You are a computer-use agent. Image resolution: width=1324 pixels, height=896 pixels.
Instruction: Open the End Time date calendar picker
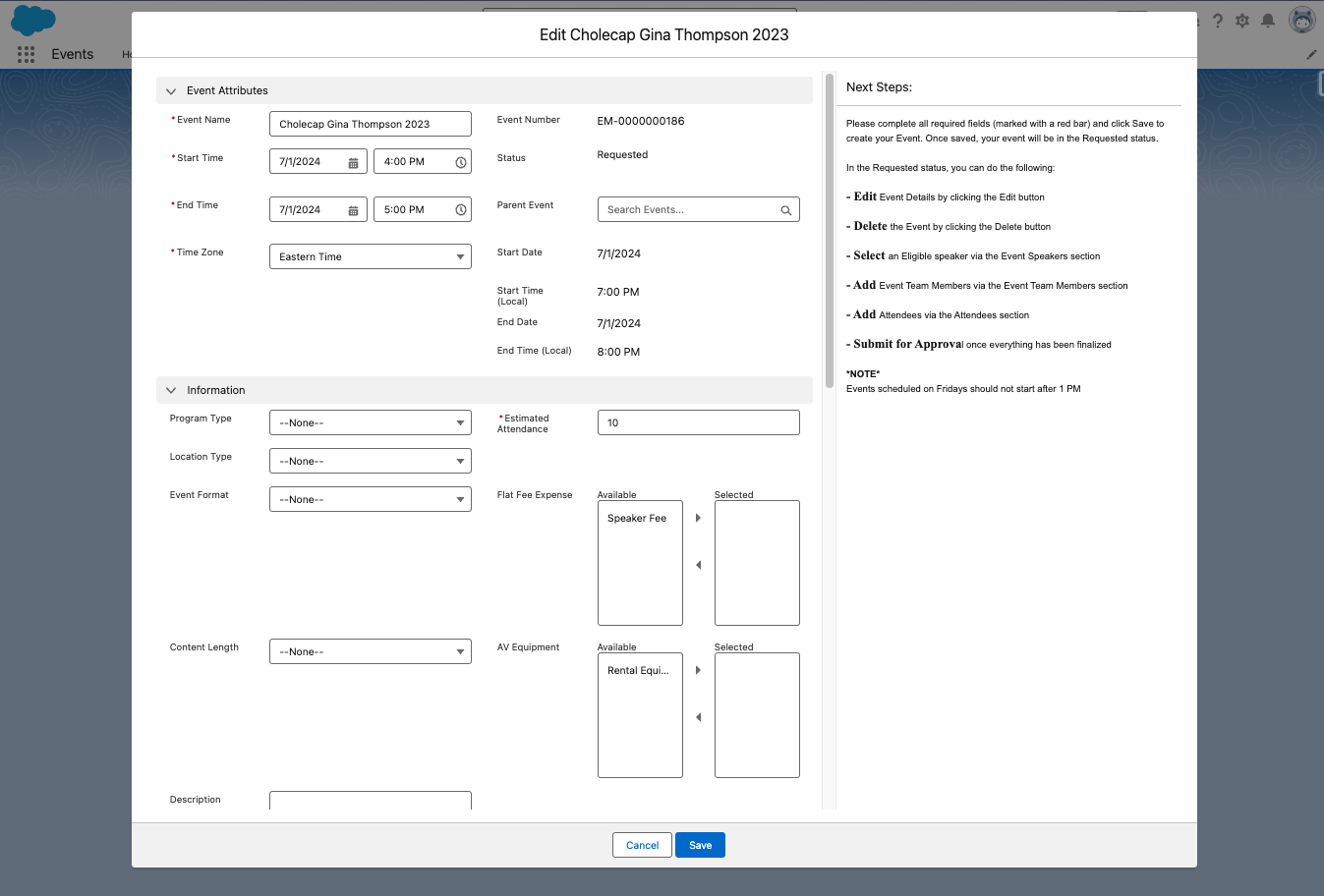click(x=353, y=210)
